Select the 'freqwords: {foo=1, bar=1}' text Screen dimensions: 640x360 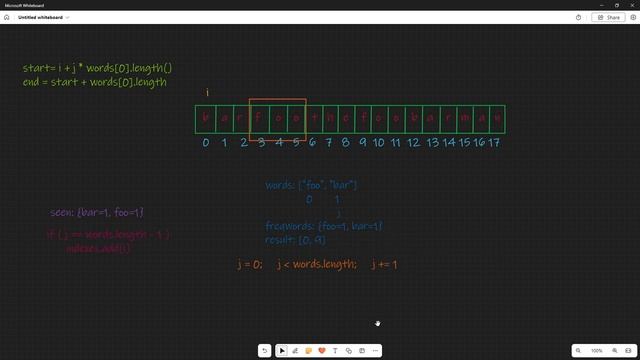324,226
